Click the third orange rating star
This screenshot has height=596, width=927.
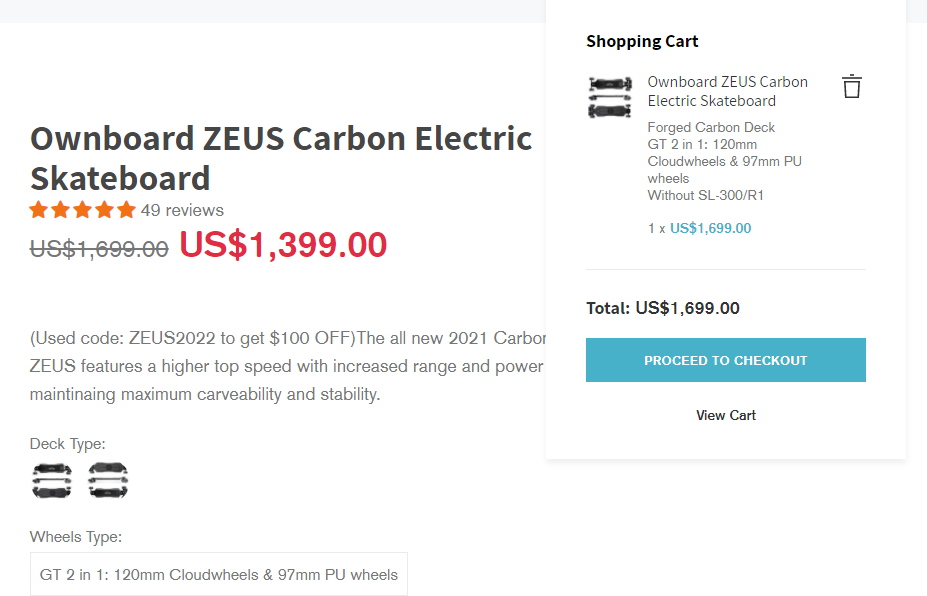coord(83,210)
